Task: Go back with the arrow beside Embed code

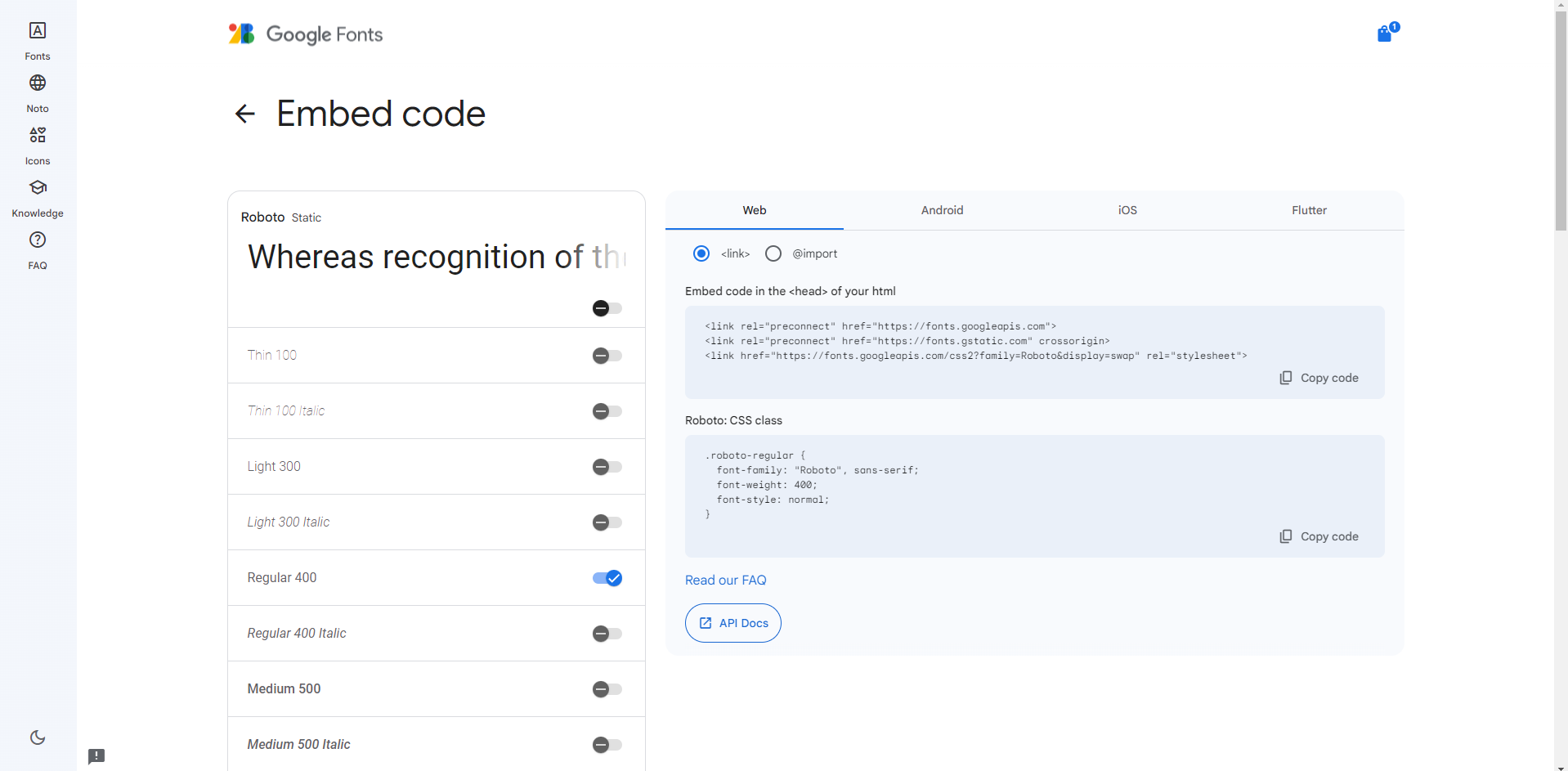Action: pyautogui.click(x=245, y=114)
